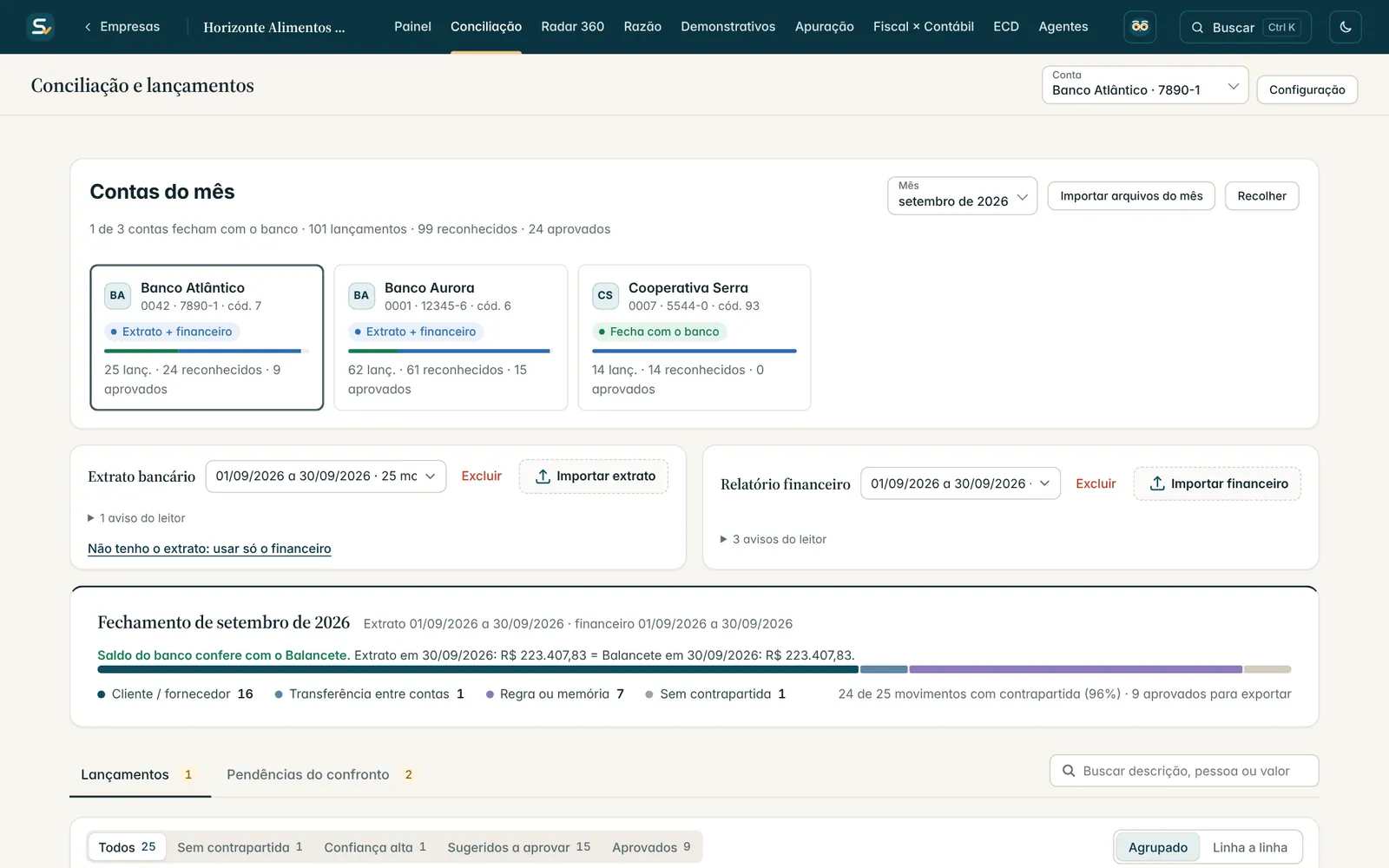Select the Banco Aurora BA badge
This screenshot has width=1389, height=868.
(361, 295)
